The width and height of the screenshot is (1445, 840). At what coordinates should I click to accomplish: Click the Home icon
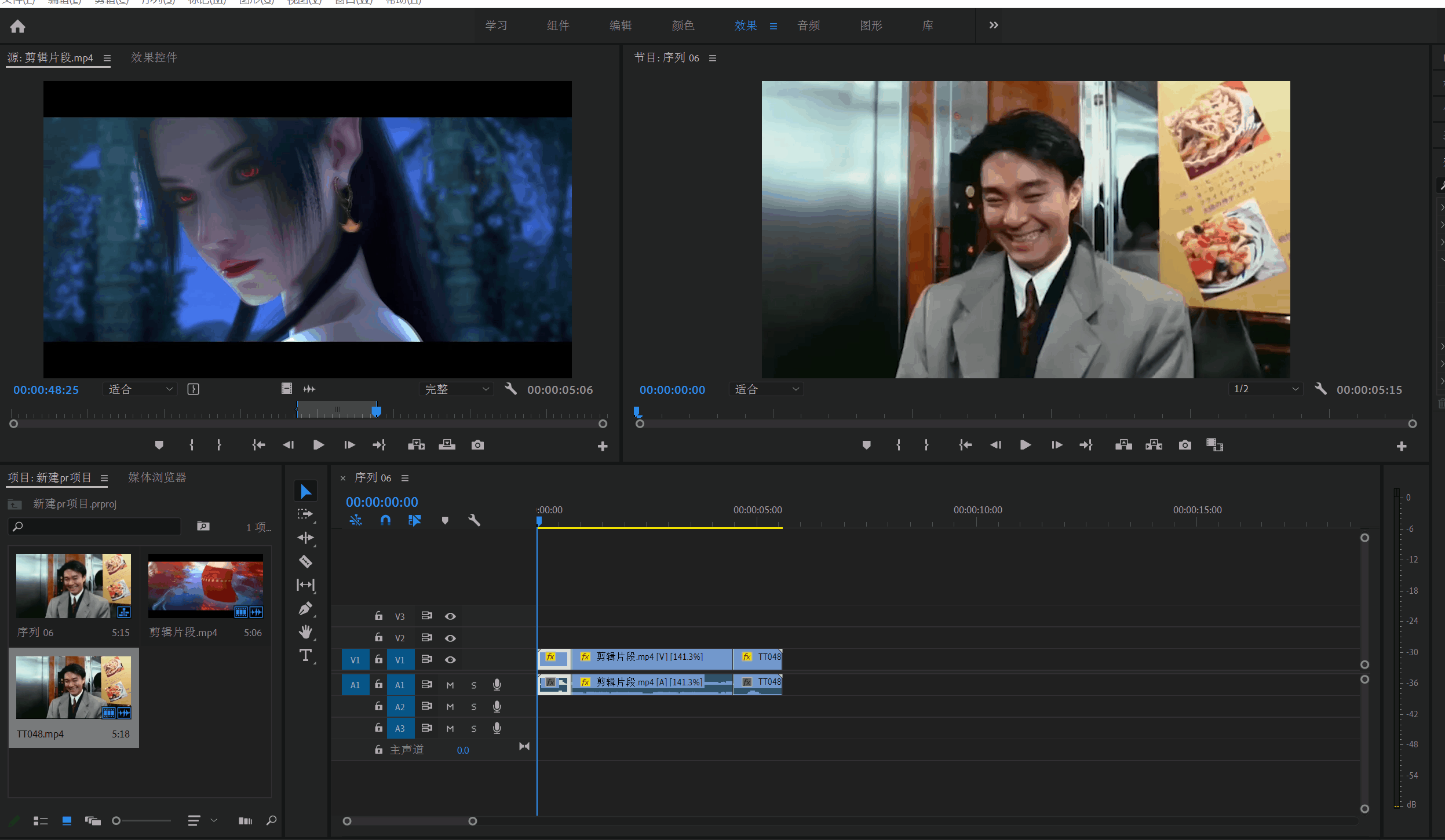coord(18,26)
